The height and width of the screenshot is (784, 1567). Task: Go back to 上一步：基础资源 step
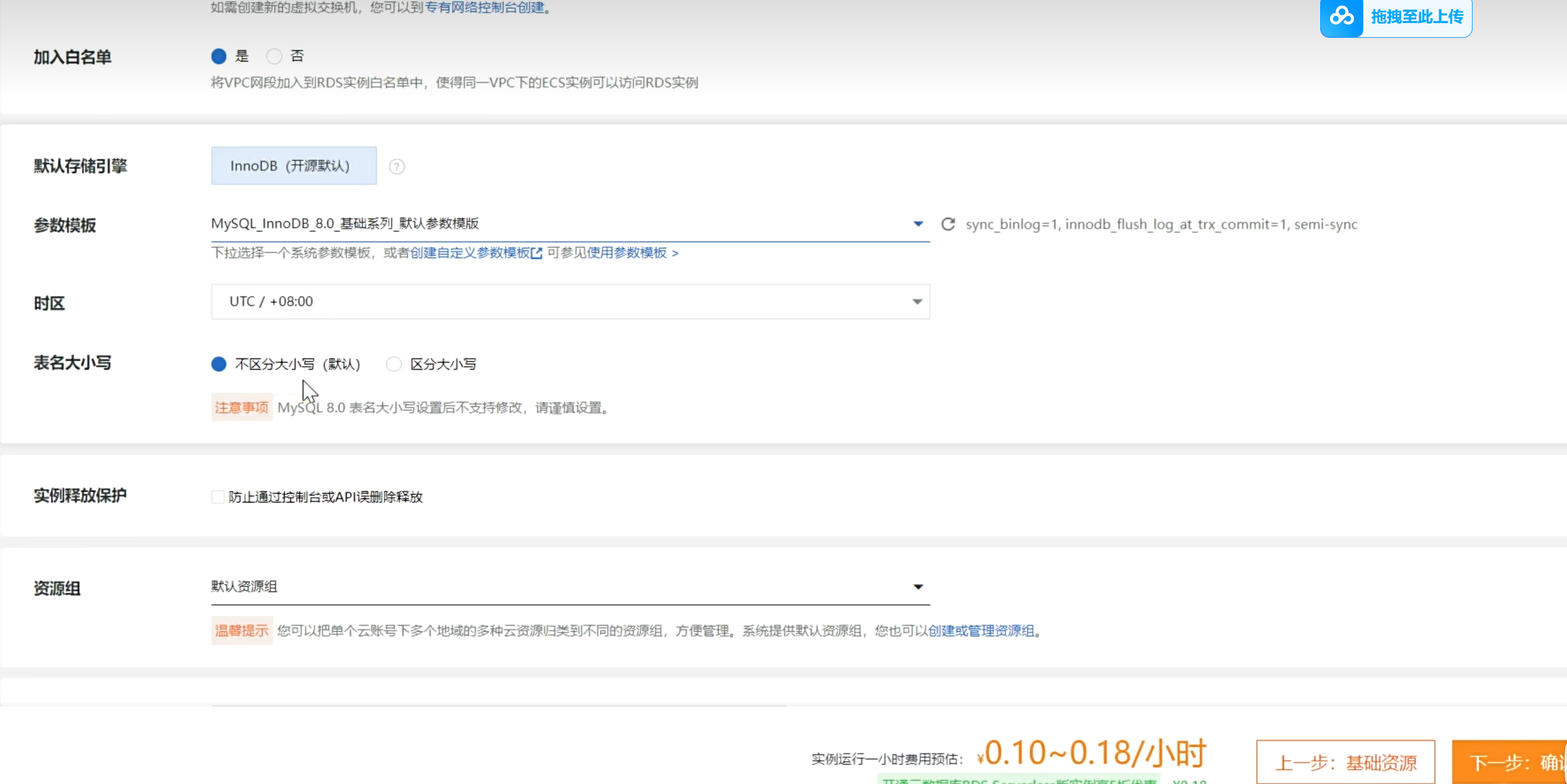(1345, 762)
